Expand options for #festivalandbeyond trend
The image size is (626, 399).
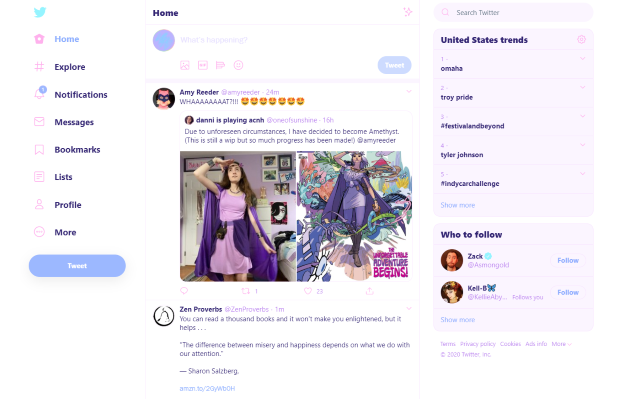coord(582,116)
